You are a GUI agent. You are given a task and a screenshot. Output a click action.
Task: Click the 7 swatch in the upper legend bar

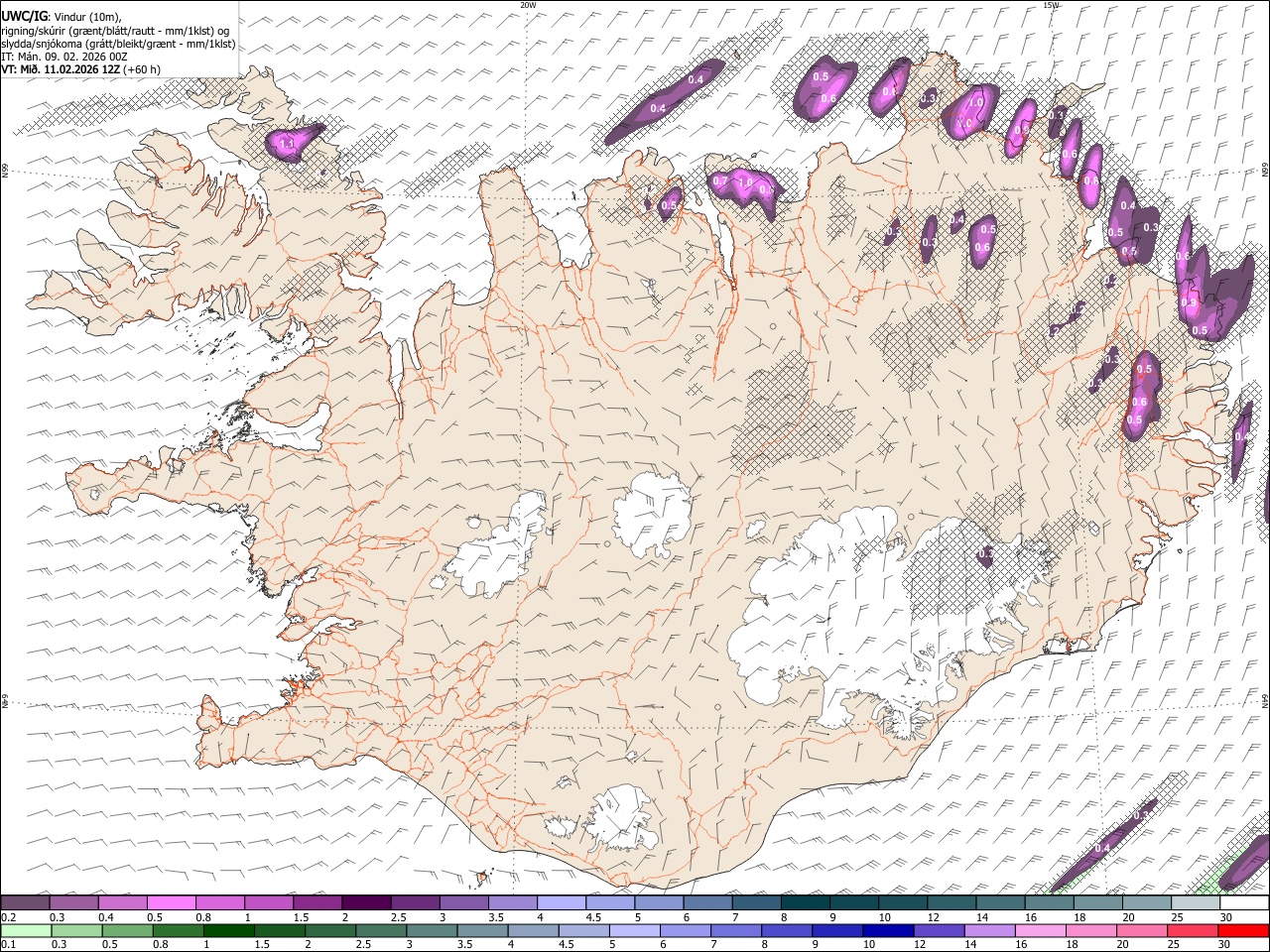[x=757, y=902]
